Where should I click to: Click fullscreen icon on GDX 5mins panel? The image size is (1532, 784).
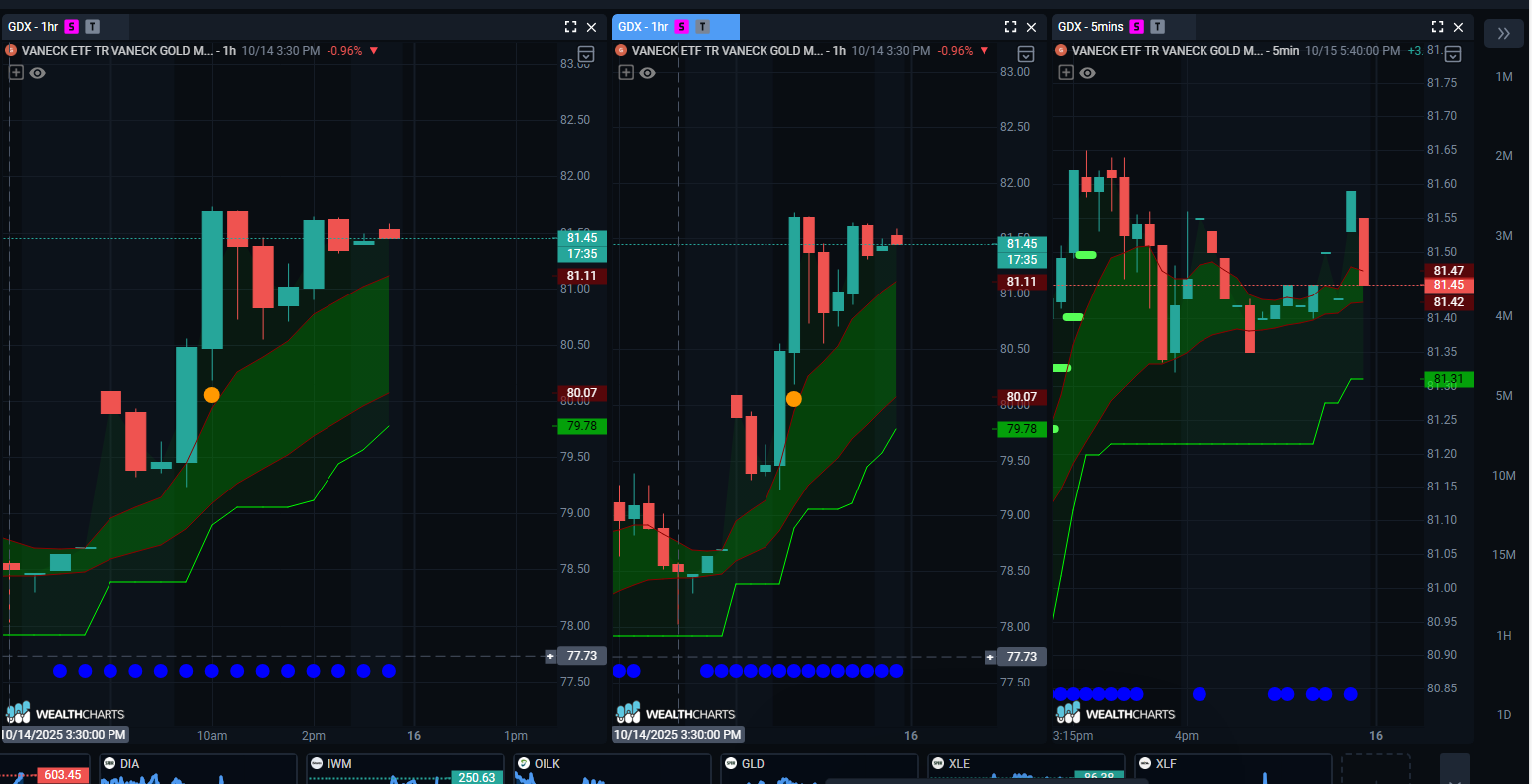pos(1437,27)
